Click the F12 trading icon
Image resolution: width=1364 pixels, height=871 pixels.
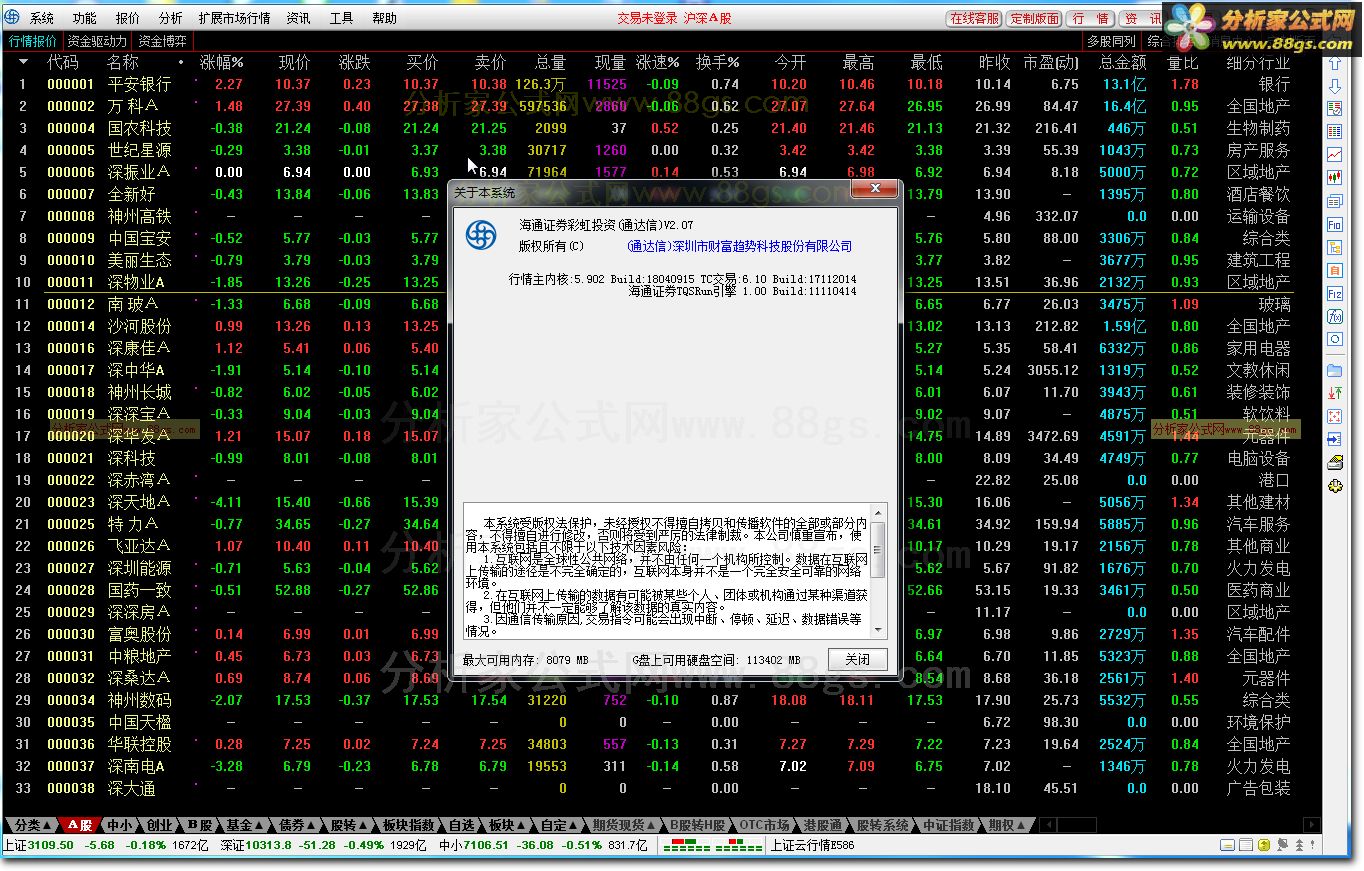(x=1334, y=294)
